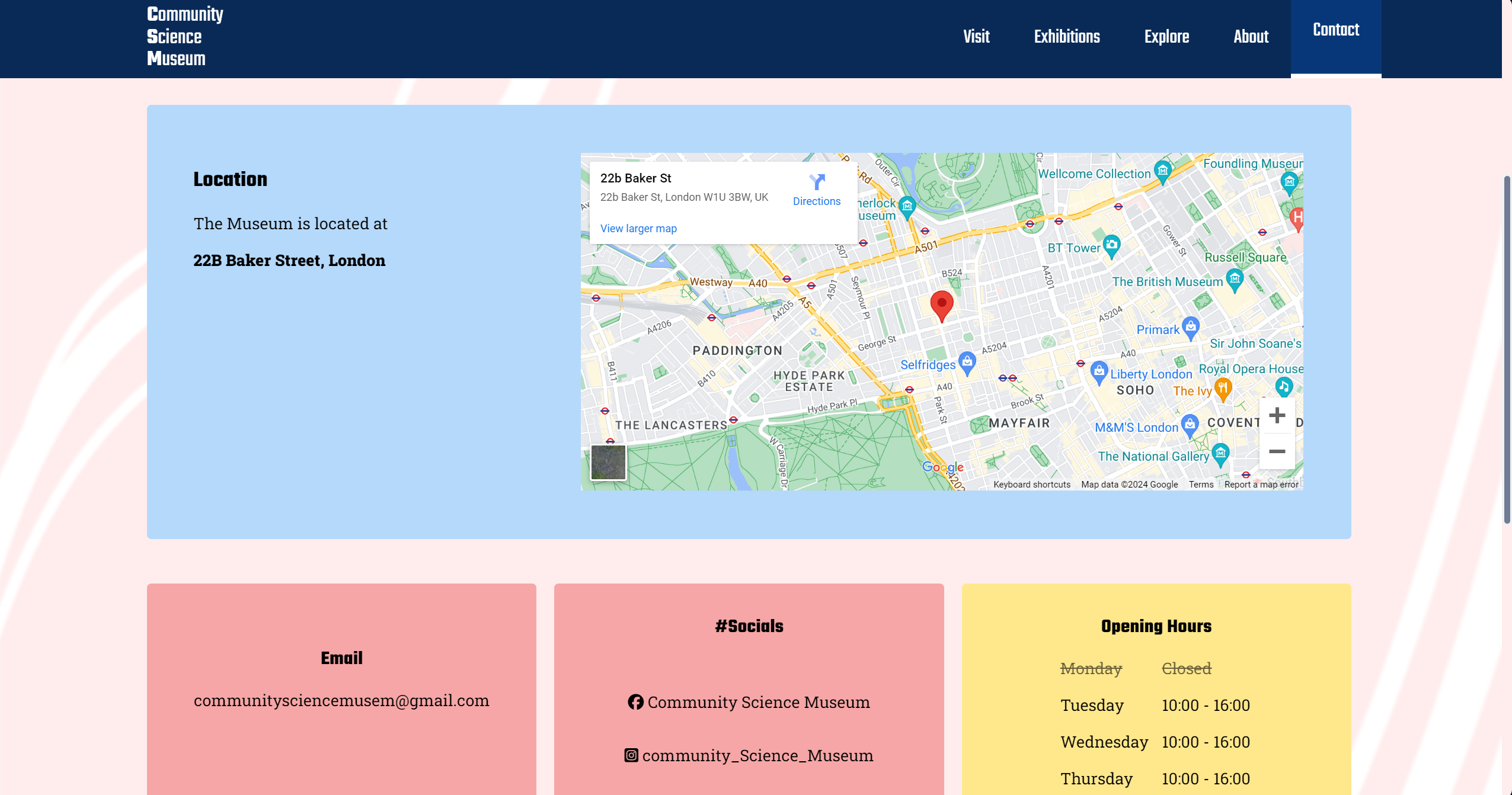Screen dimensions: 1512x795
Task: Open View larger map
Action: point(638,228)
